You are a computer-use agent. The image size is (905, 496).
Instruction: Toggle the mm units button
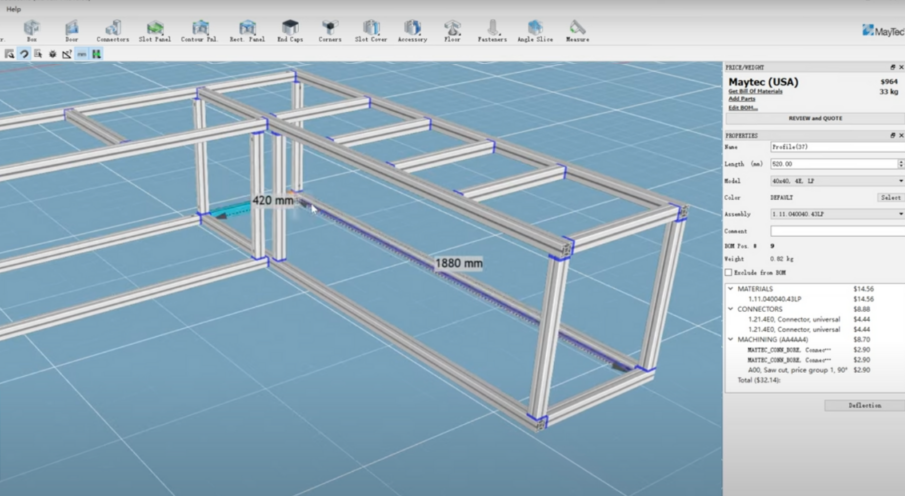point(82,54)
